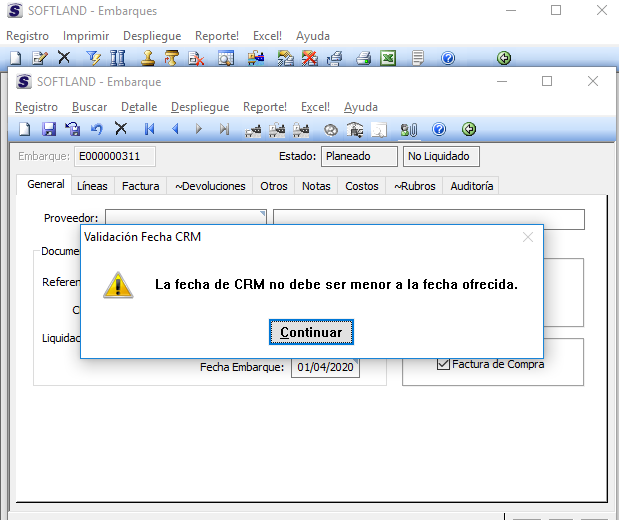
Task: Click the Proveedor code input field
Action: click(186, 217)
